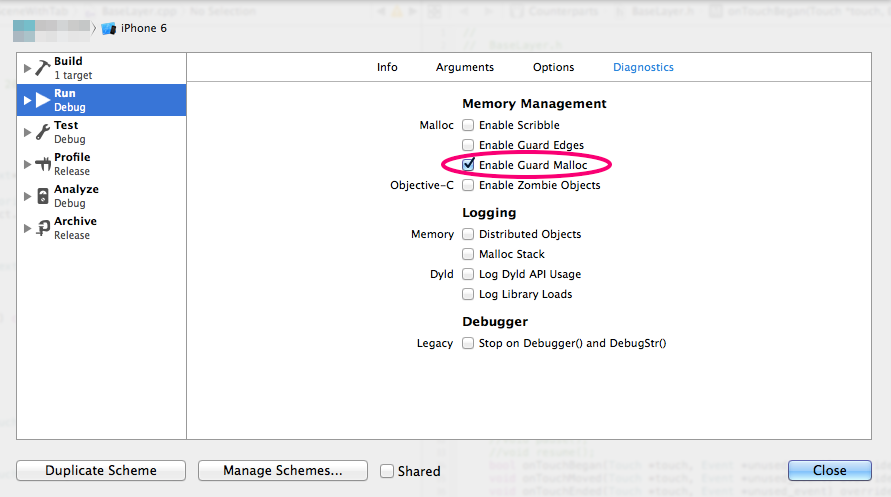The width and height of the screenshot is (891, 497).
Task: Select the Archive Release row
Action: [x=102, y=228]
